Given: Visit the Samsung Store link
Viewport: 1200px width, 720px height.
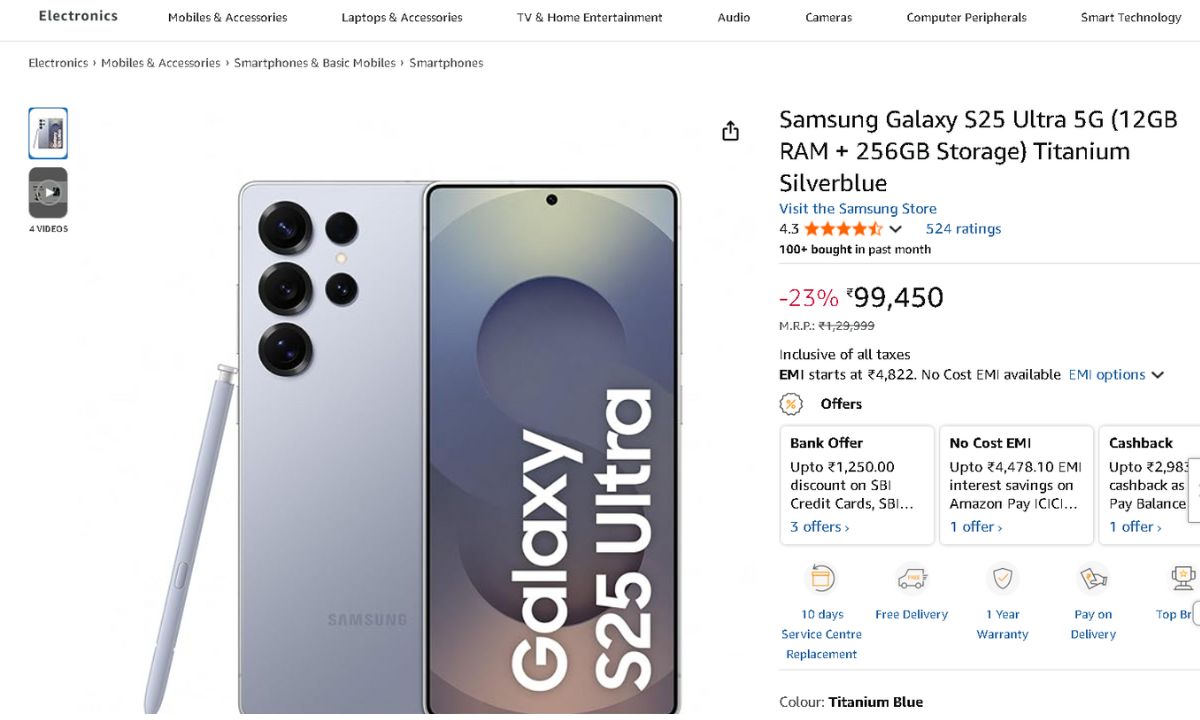Looking at the screenshot, I should [x=858, y=209].
